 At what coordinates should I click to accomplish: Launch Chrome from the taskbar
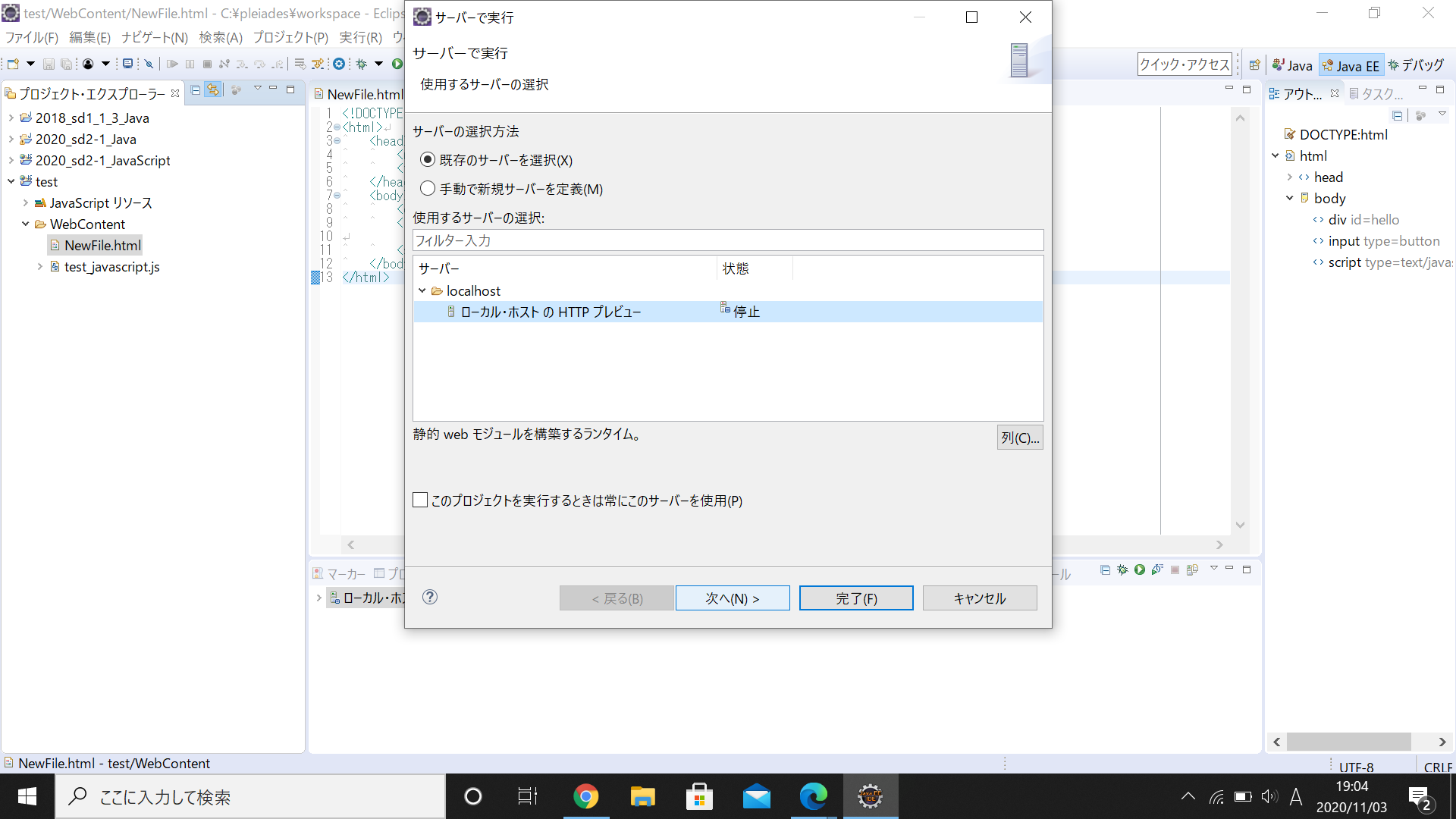point(585,796)
